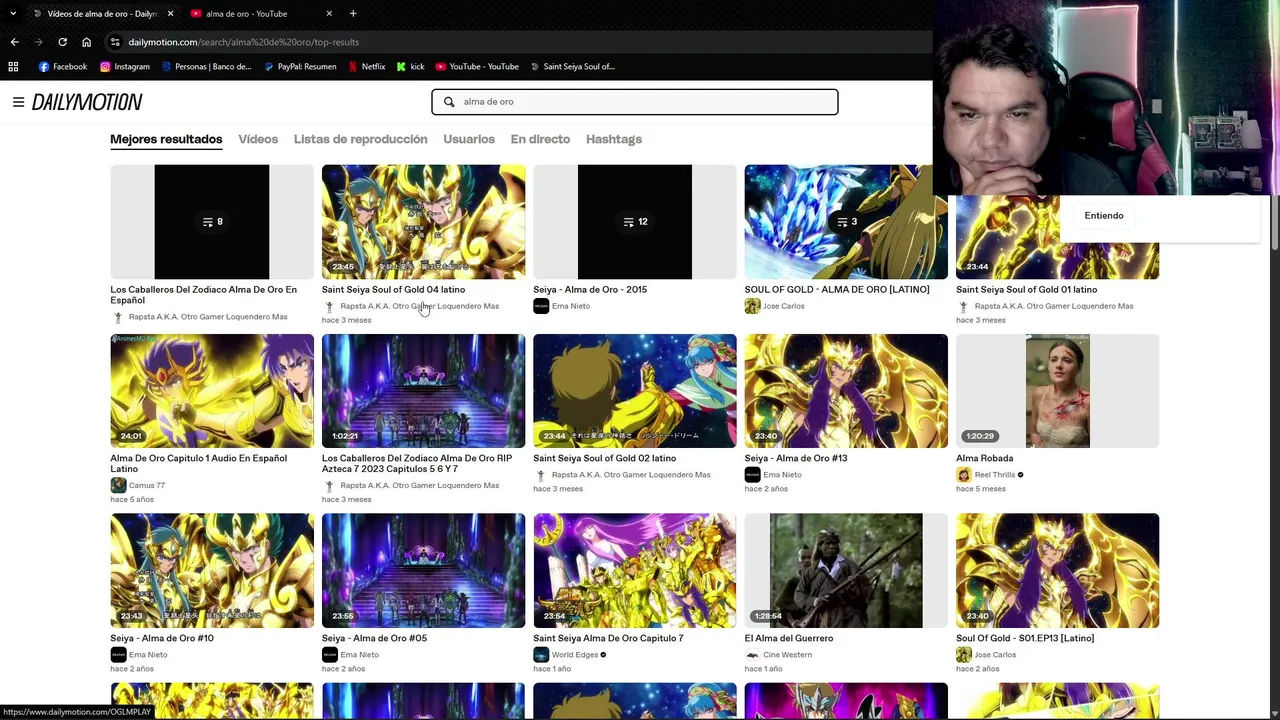Play Alma De Oro Capitulo 1 thumbnail

(x=212, y=391)
